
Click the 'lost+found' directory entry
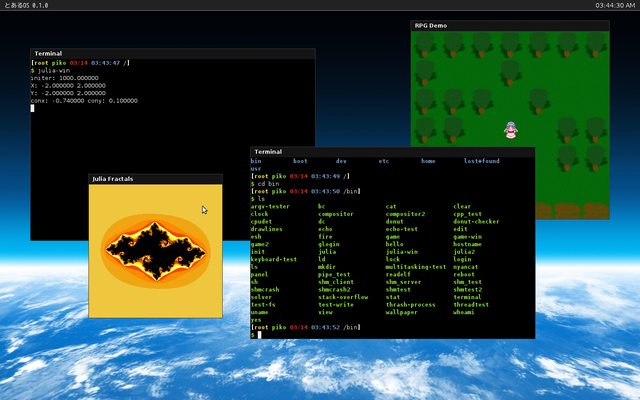click(x=482, y=161)
